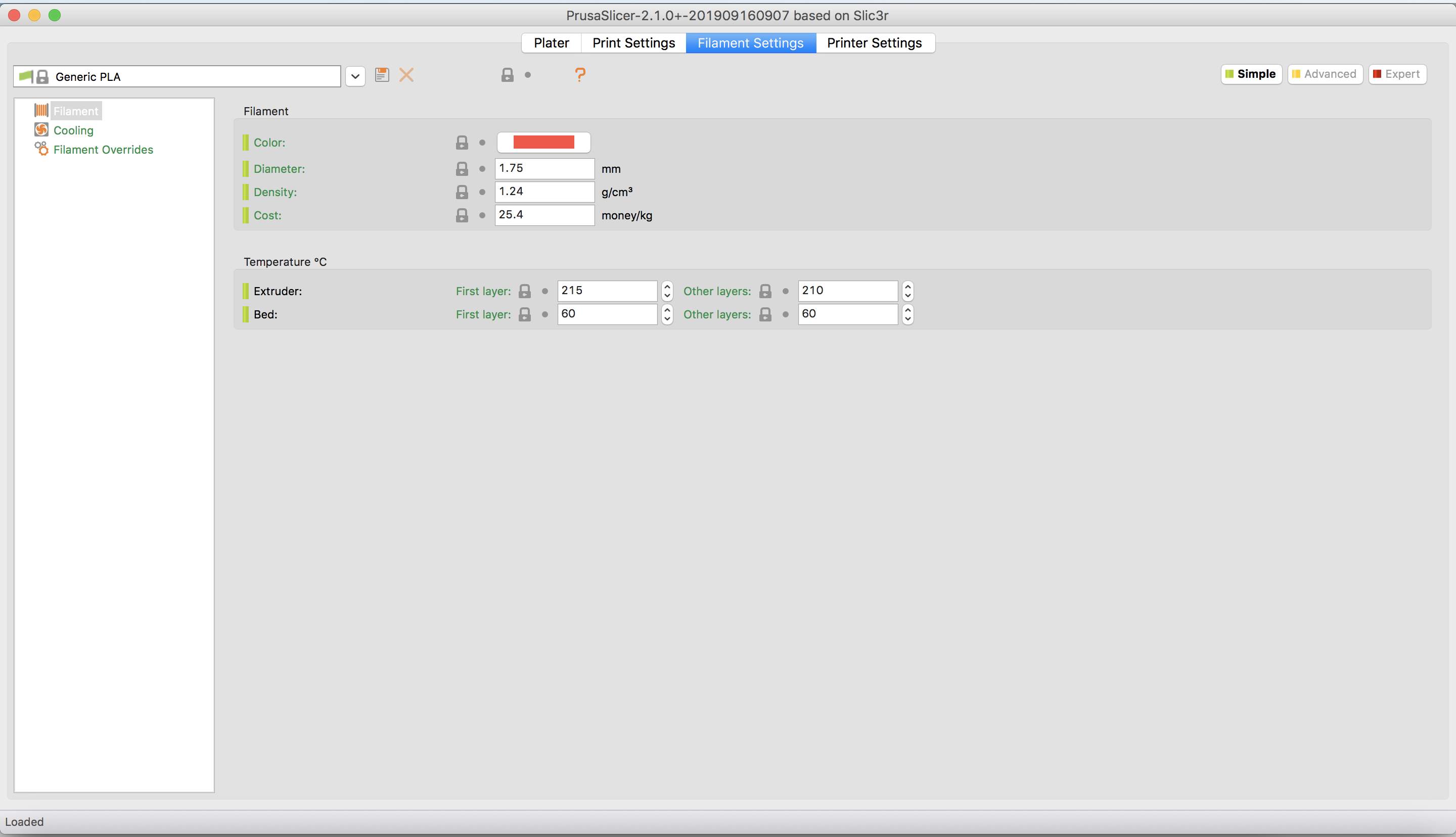Click reset dot for Bed other layers
The width and height of the screenshot is (1456, 837).
(786, 314)
